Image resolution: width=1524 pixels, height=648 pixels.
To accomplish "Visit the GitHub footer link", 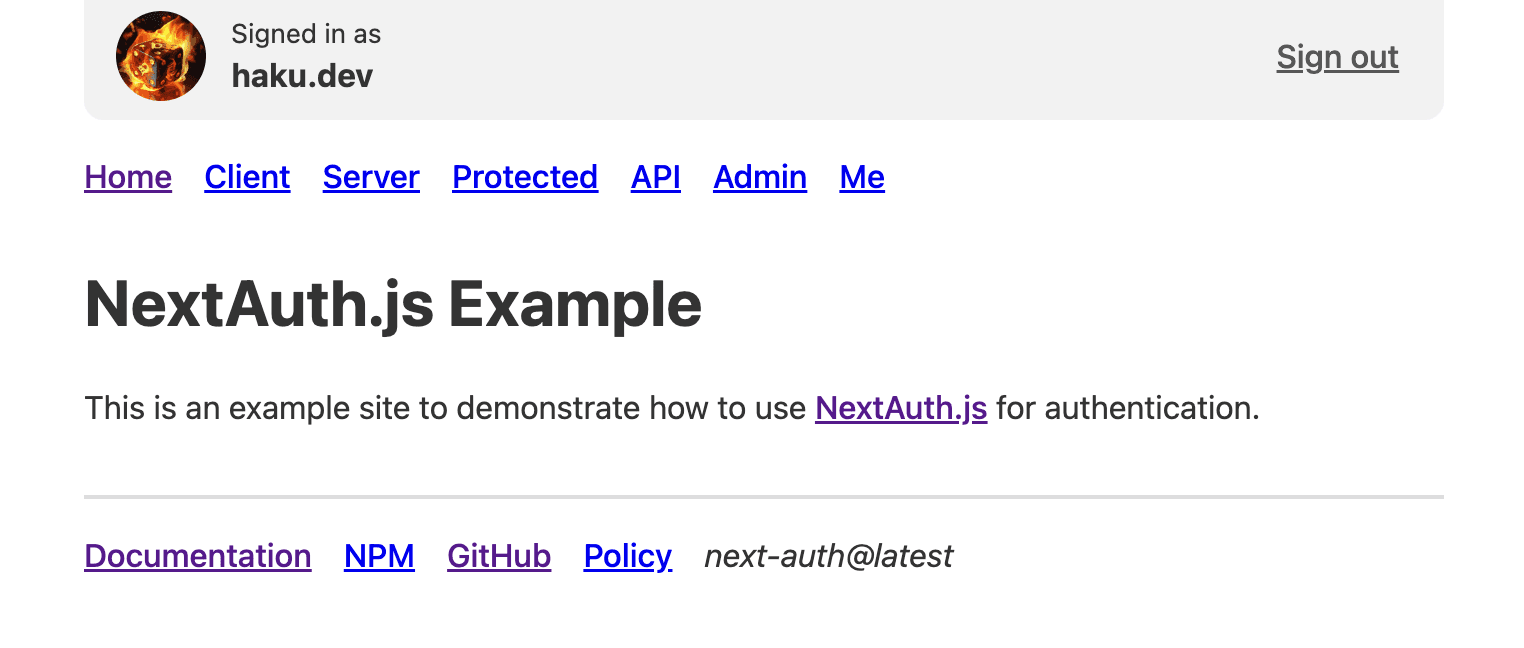I will [x=499, y=556].
